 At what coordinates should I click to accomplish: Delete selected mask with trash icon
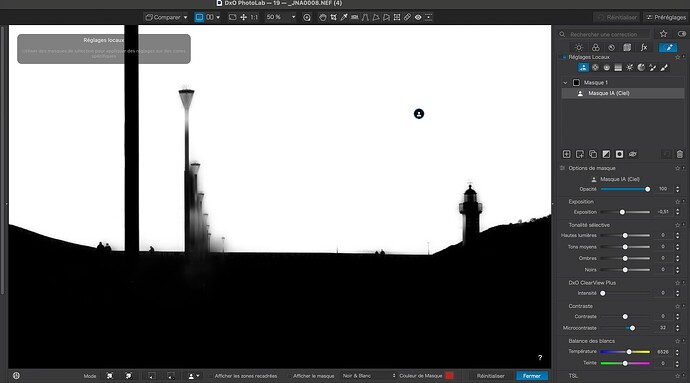(679, 154)
